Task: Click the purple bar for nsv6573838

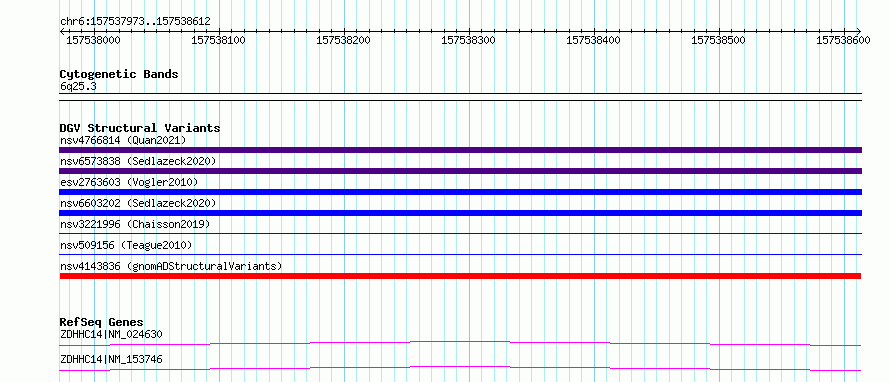Action: [460, 171]
